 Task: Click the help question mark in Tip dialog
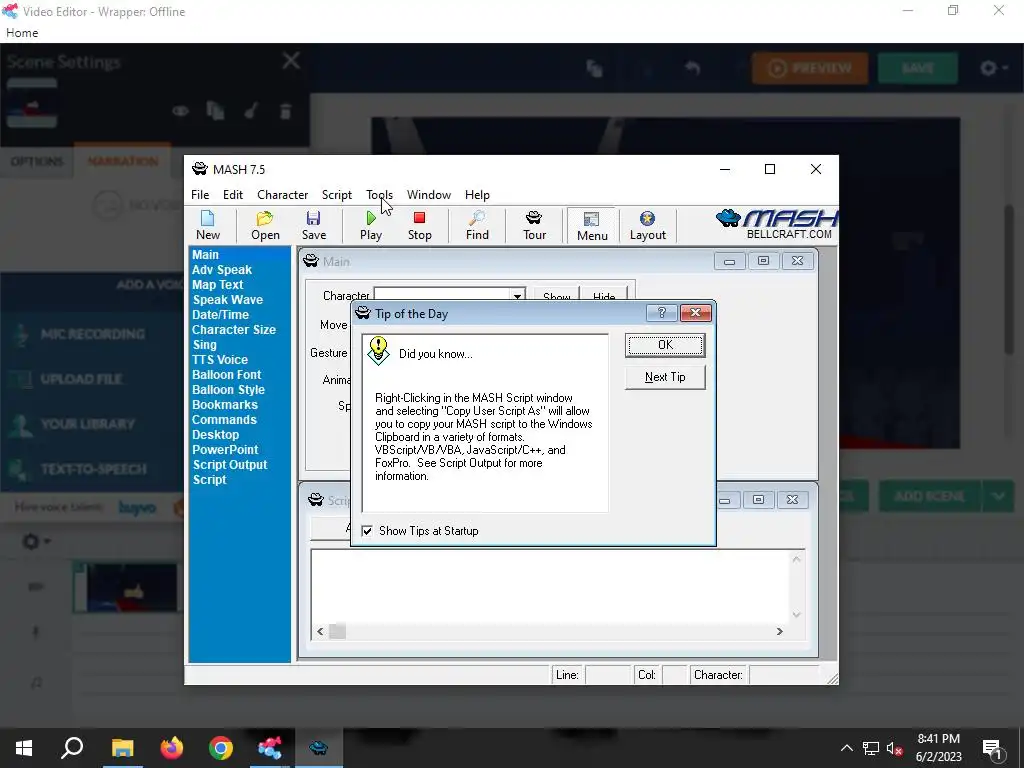coord(661,313)
